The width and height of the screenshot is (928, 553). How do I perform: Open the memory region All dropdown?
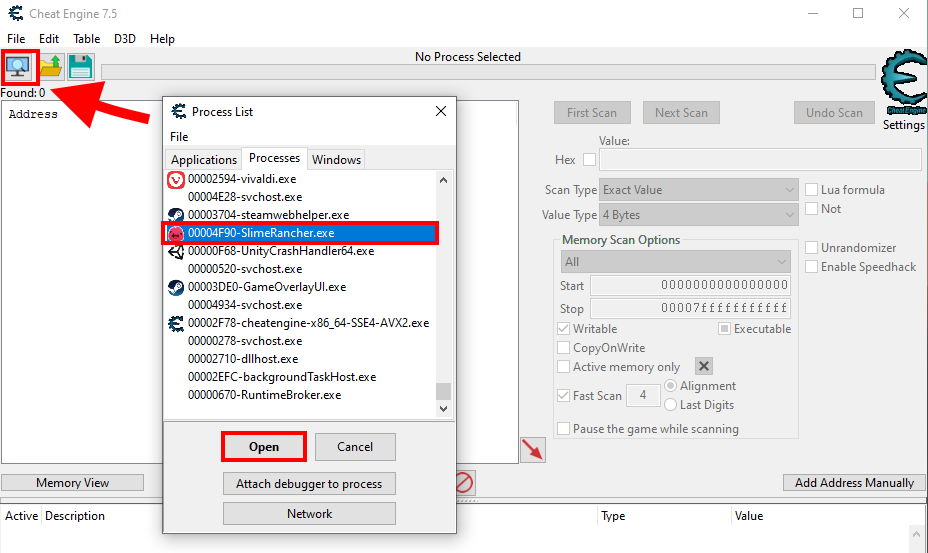[x=676, y=262]
